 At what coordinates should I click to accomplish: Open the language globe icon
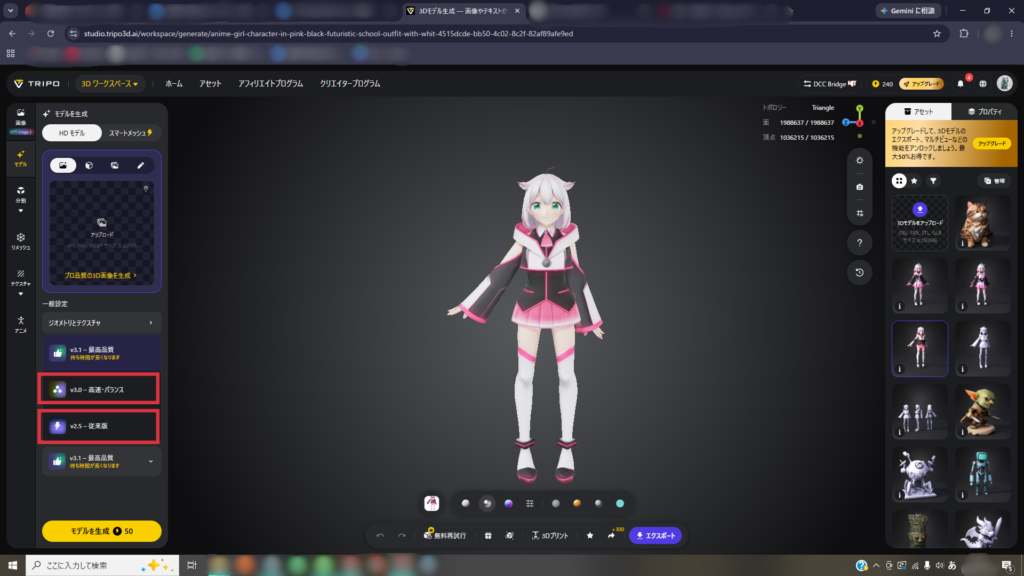982,84
